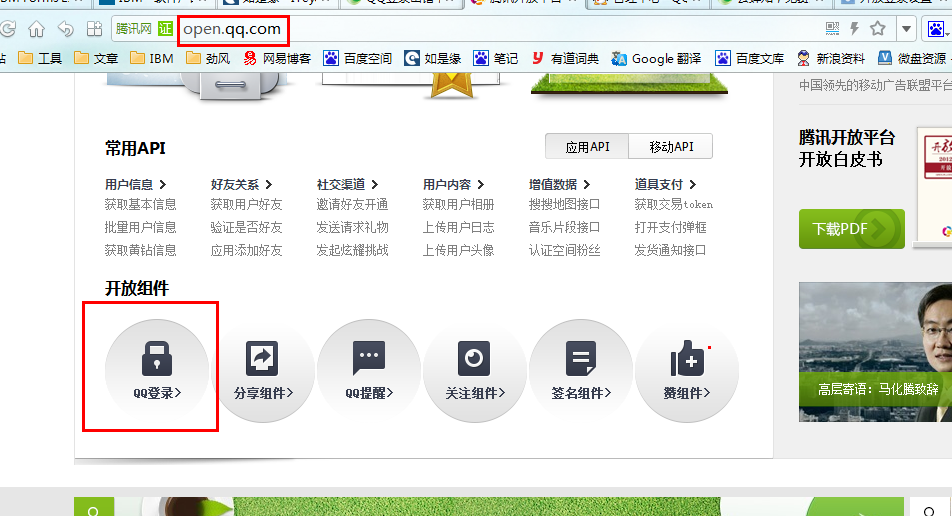The height and width of the screenshot is (516, 952).
Task: Click the tab grid overview icon
Action: (x=95, y=29)
